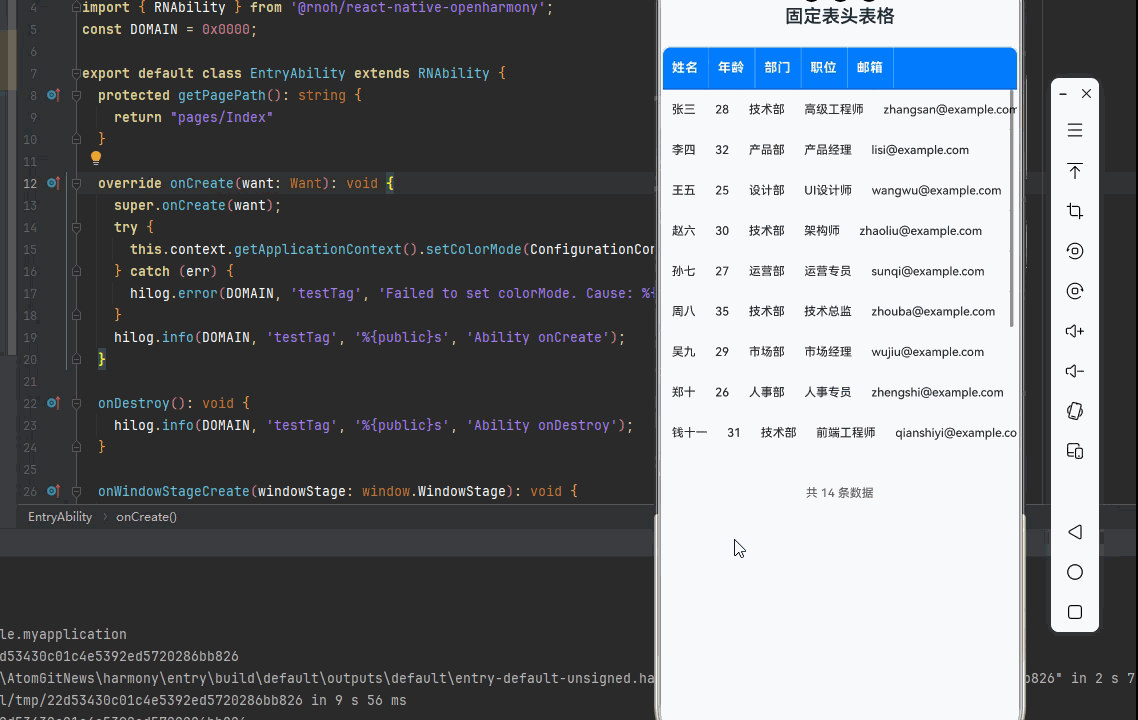Tap wangwu@example.com email cell

[x=936, y=190]
